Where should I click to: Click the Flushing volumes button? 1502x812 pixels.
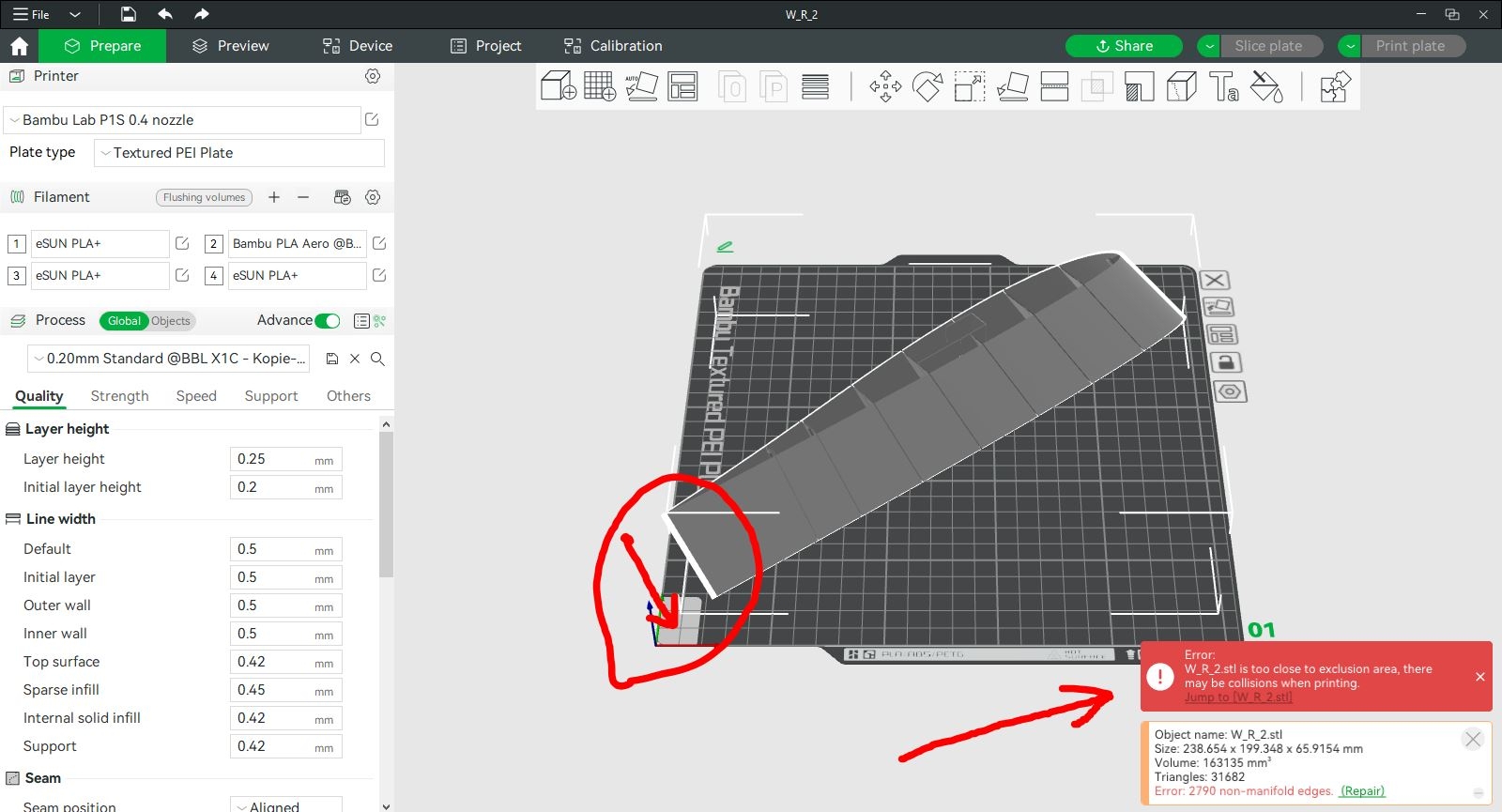[204, 197]
